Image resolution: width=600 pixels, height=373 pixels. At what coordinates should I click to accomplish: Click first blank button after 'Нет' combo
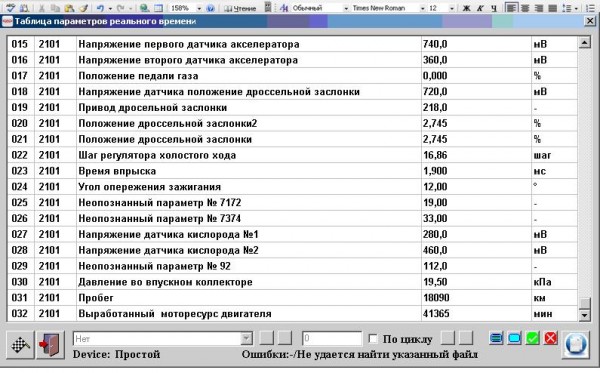point(267,338)
